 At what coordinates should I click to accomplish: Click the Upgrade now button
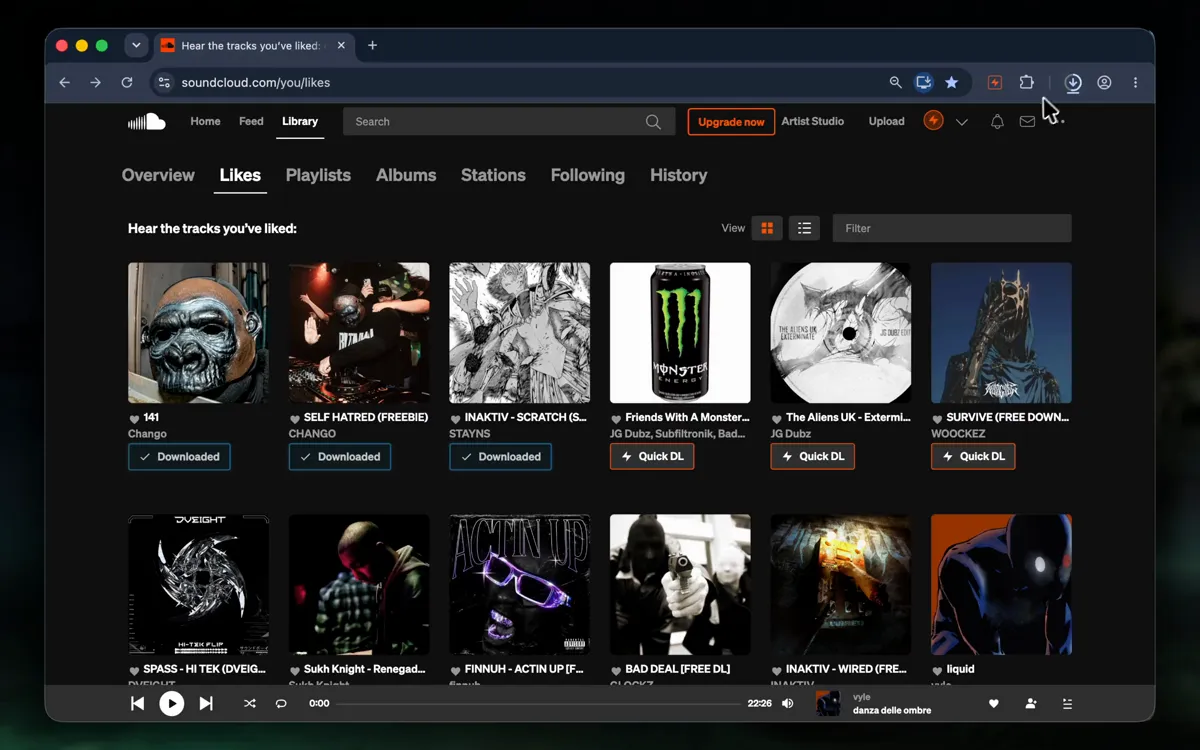tap(731, 122)
